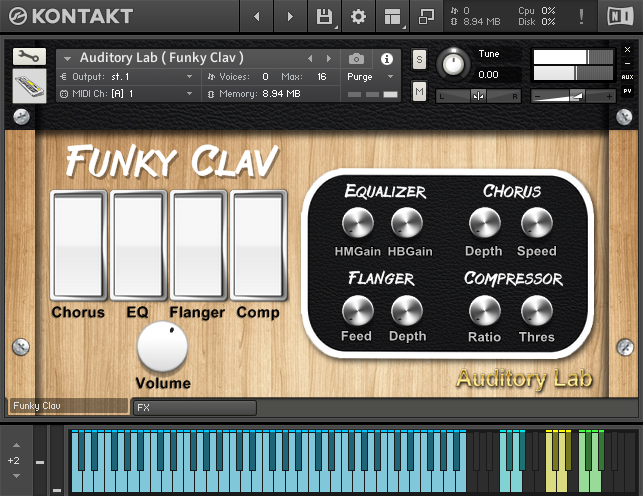Select the Funky Clav tab
This screenshot has width=643, height=496.
click(66, 407)
